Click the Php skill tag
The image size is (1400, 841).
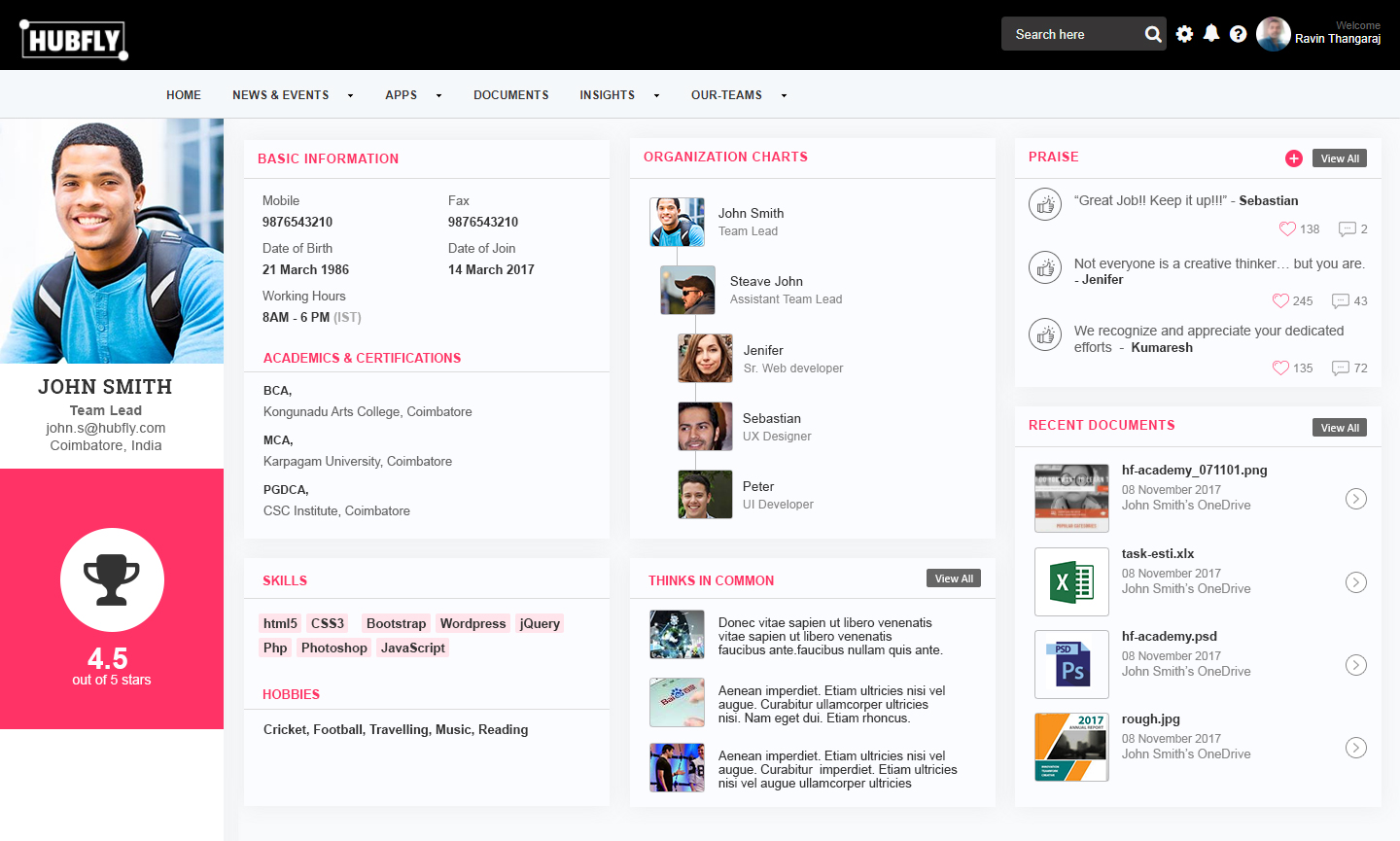pyautogui.click(x=275, y=648)
